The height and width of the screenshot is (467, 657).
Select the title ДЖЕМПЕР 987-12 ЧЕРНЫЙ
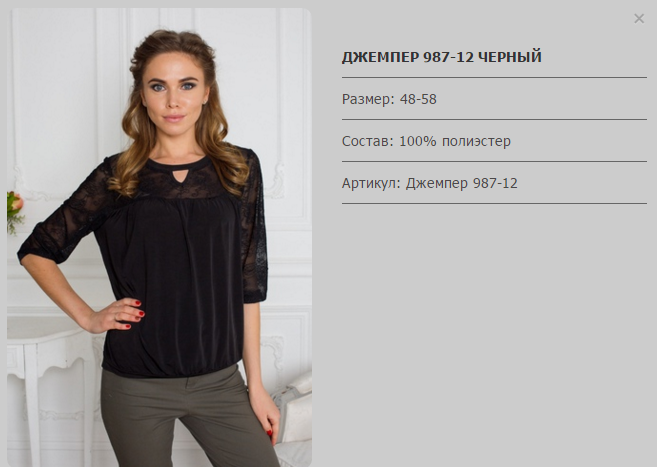click(442, 57)
